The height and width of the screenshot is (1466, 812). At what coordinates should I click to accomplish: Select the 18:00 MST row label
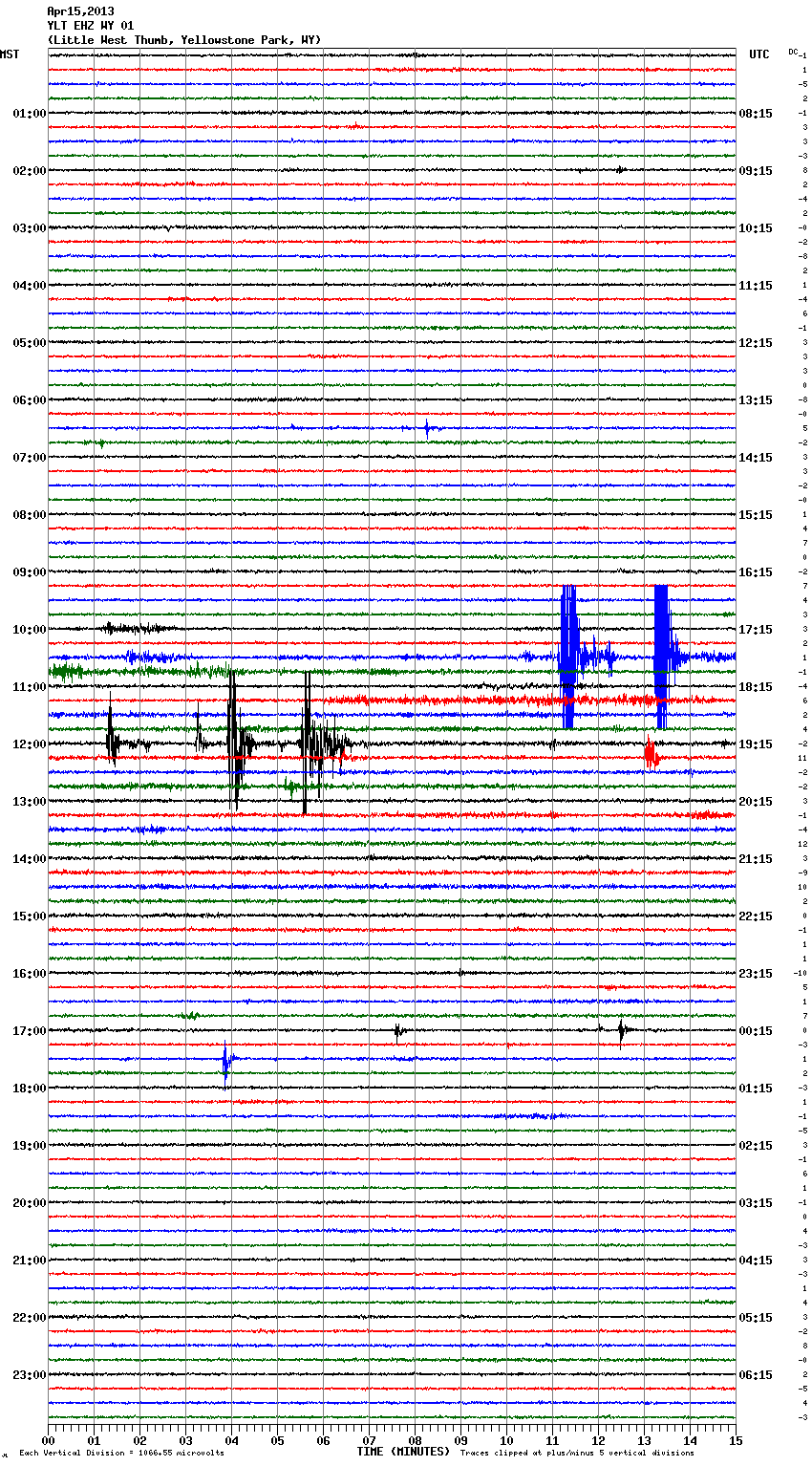[30, 1089]
